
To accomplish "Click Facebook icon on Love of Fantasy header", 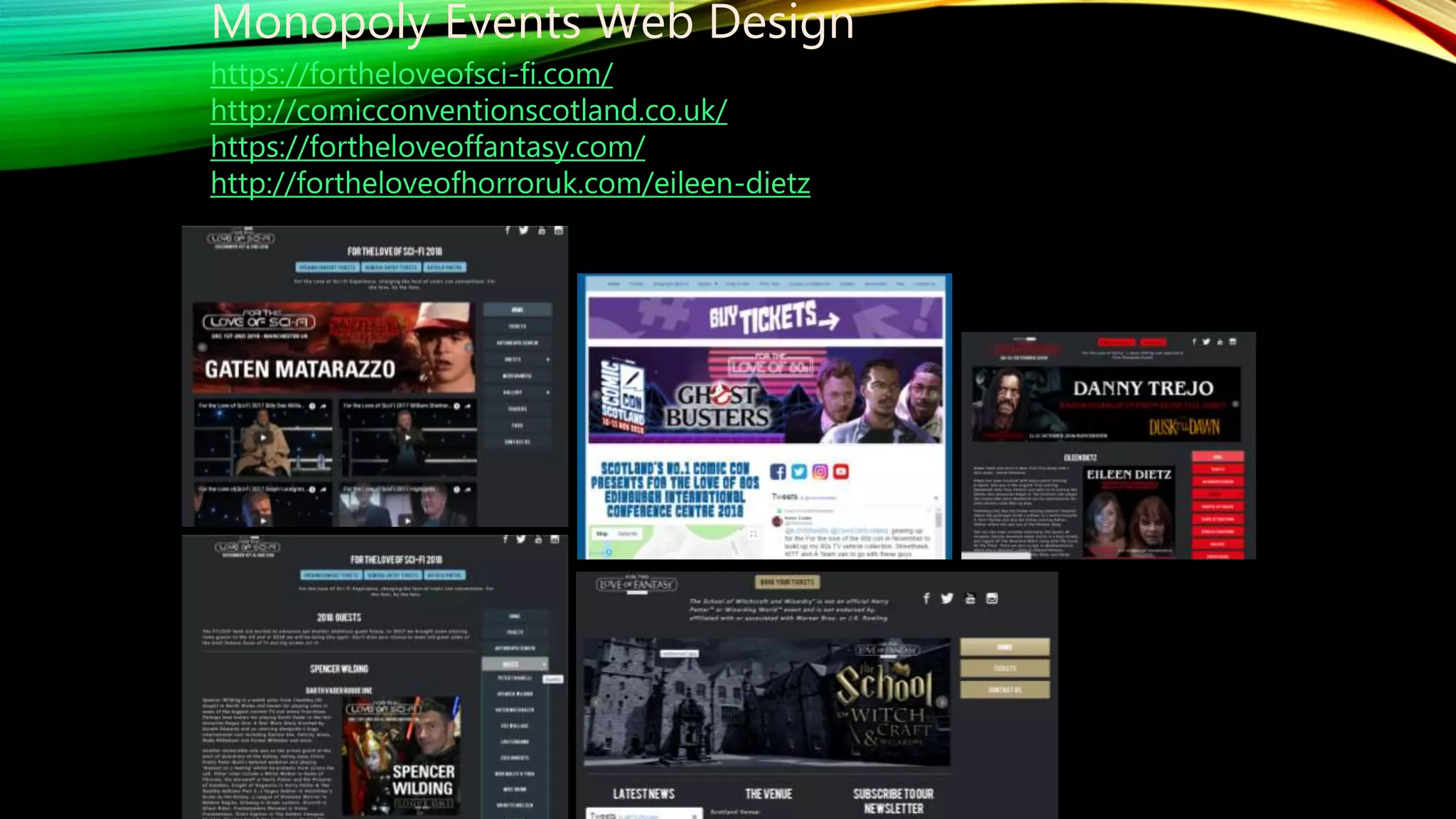I will pyautogui.click(x=926, y=599).
